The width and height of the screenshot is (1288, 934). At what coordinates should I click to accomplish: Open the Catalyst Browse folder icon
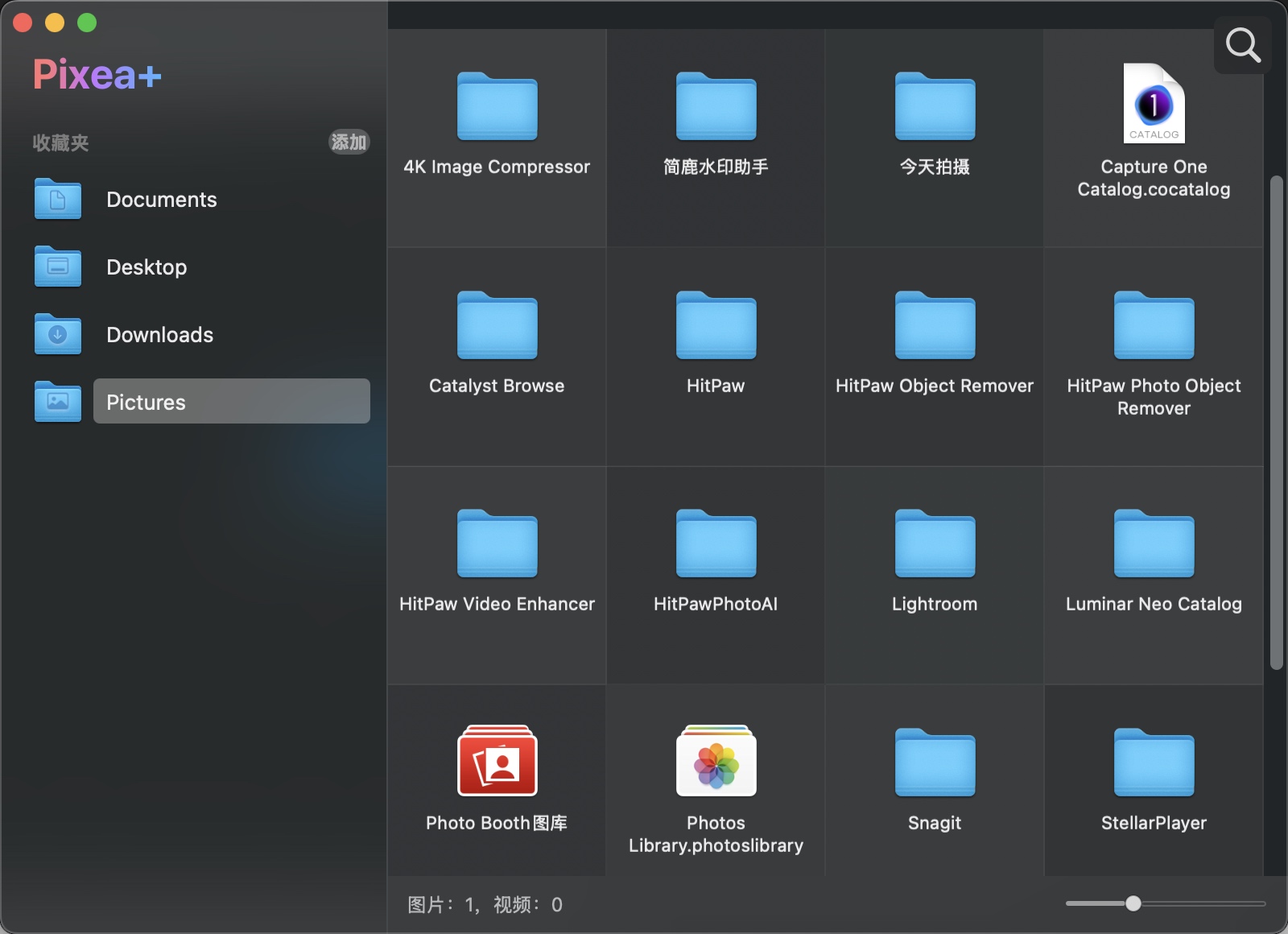(x=497, y=324)
